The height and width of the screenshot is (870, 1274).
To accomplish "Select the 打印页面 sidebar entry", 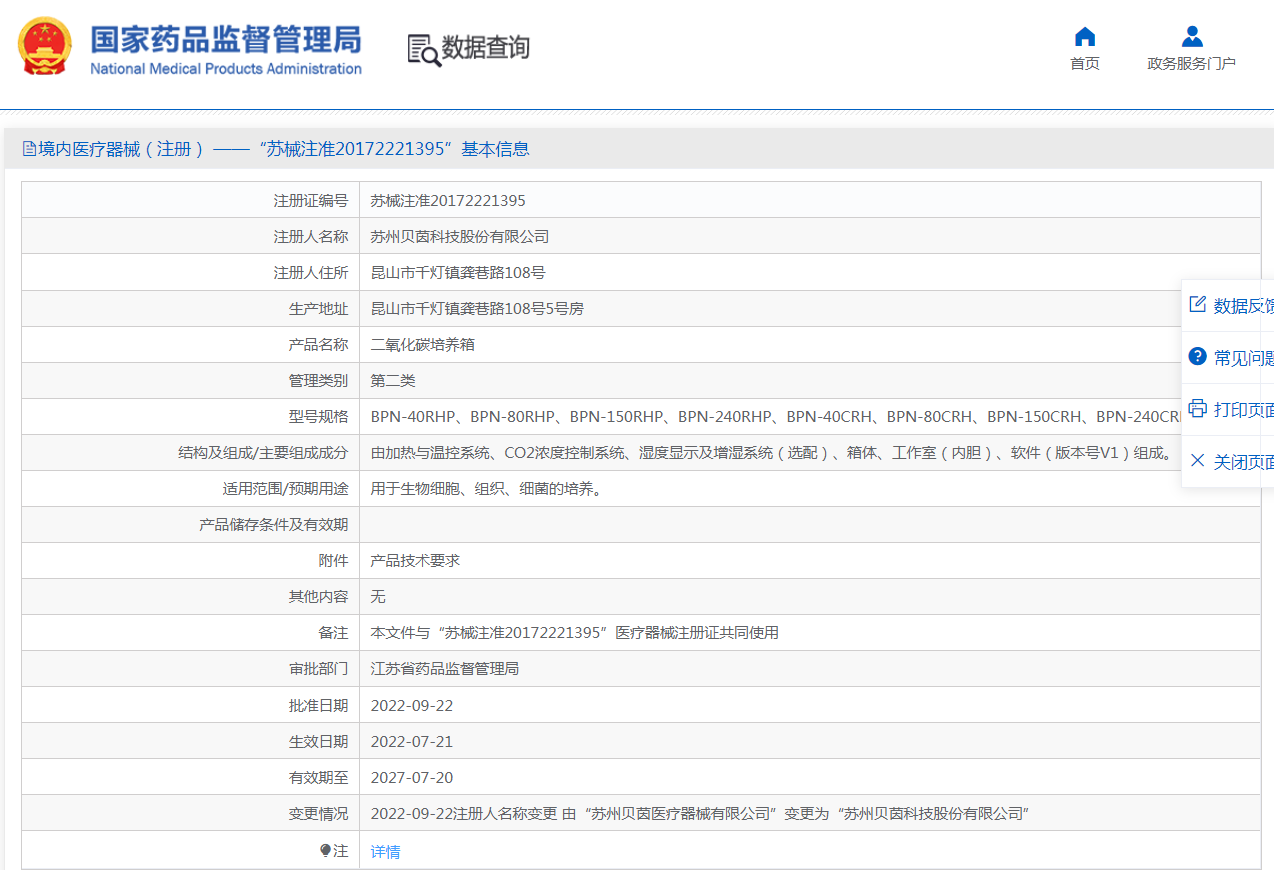I will point(1228,410).
